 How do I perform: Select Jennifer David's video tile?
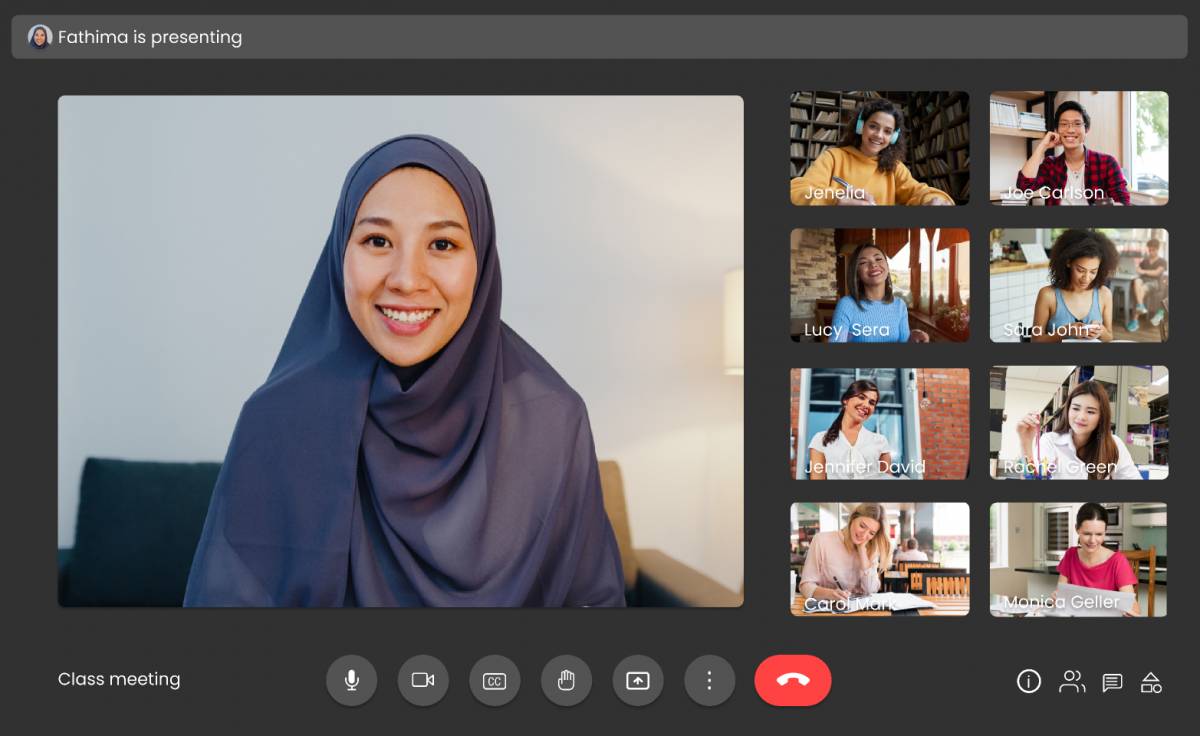(x=879, y=422)
